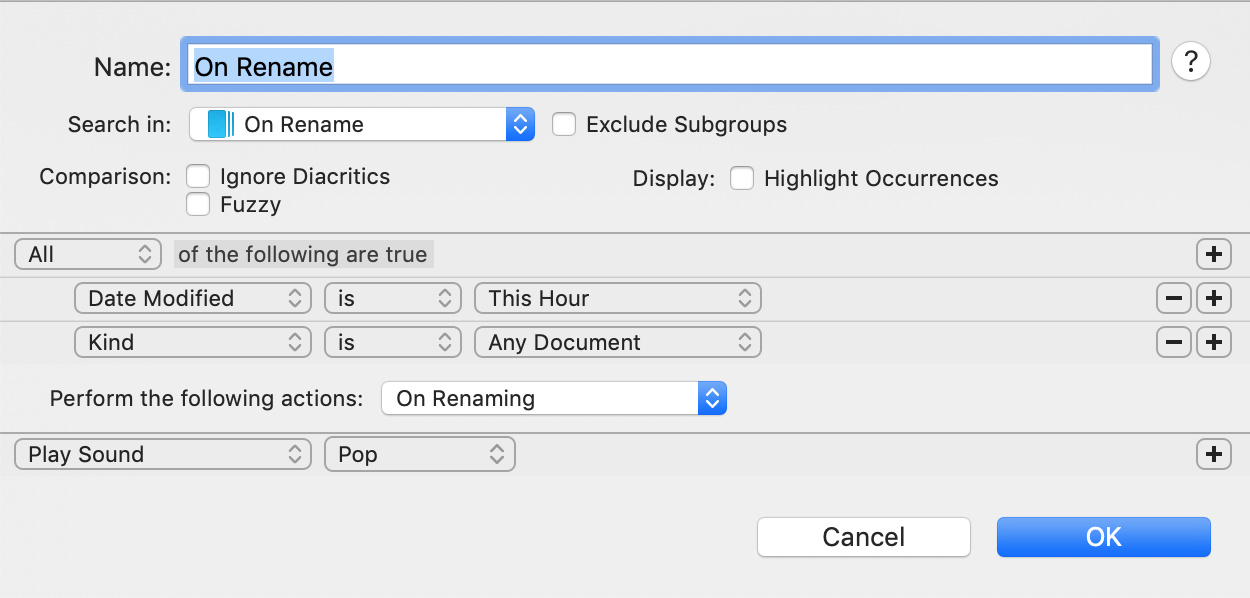This screenshot has width=1250, height=598.
Task: Add a new condition with the top plus button
Action: pyautogui.click(x=1214, y=254)
